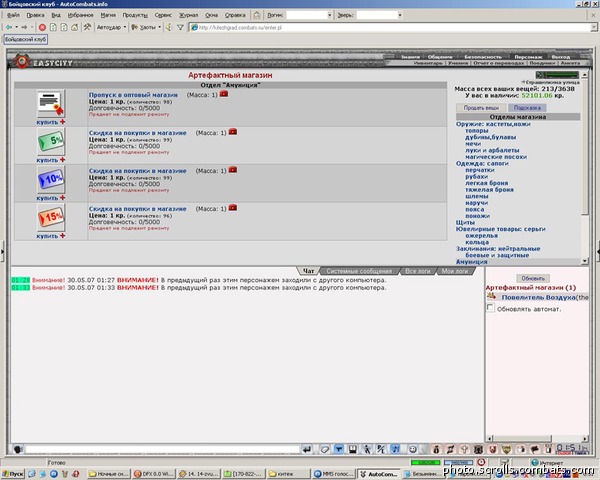600x480 pixels.
Task: Click the Обновить button in player list
Action: 533,278
